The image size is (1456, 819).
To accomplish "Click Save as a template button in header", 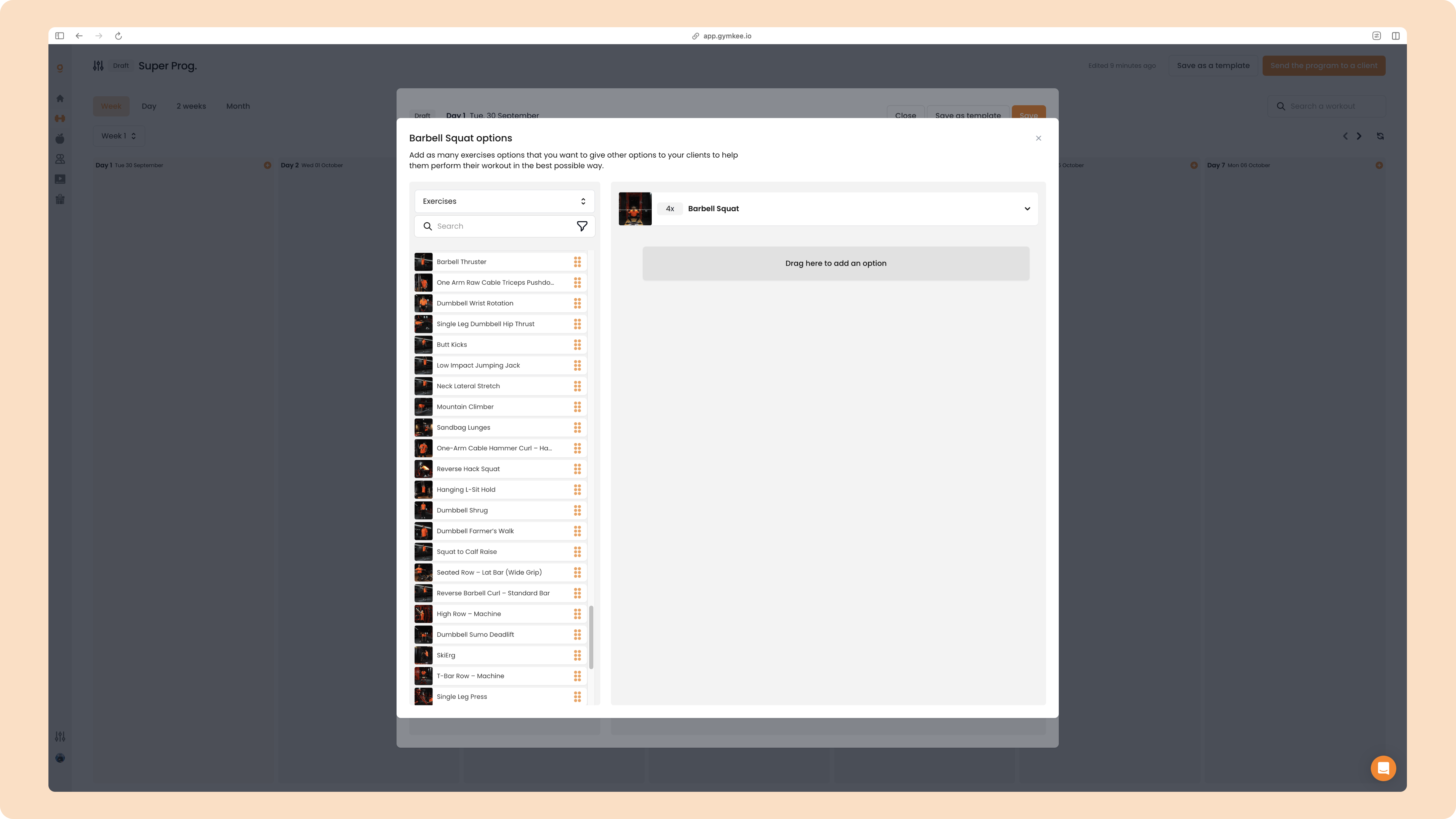I will tap(1213, 66).
